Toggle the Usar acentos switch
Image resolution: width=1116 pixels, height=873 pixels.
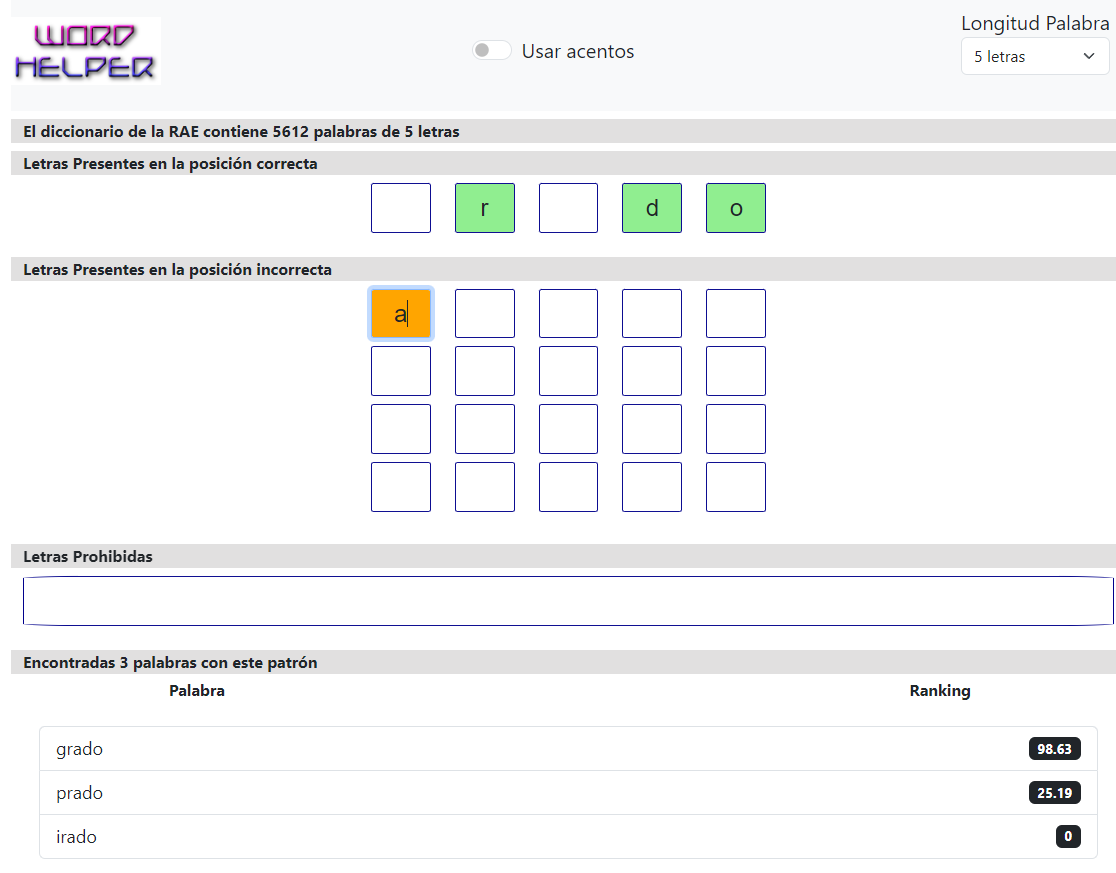tap(492, 51)
